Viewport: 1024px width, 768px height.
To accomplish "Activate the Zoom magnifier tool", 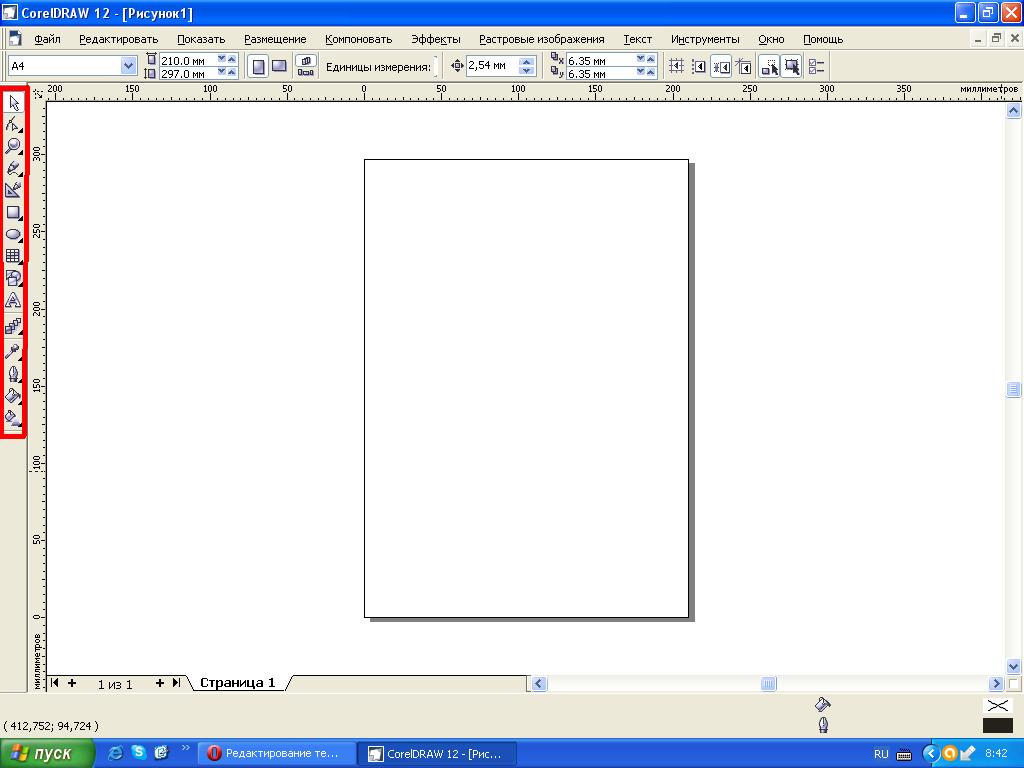I will [13, 146].
